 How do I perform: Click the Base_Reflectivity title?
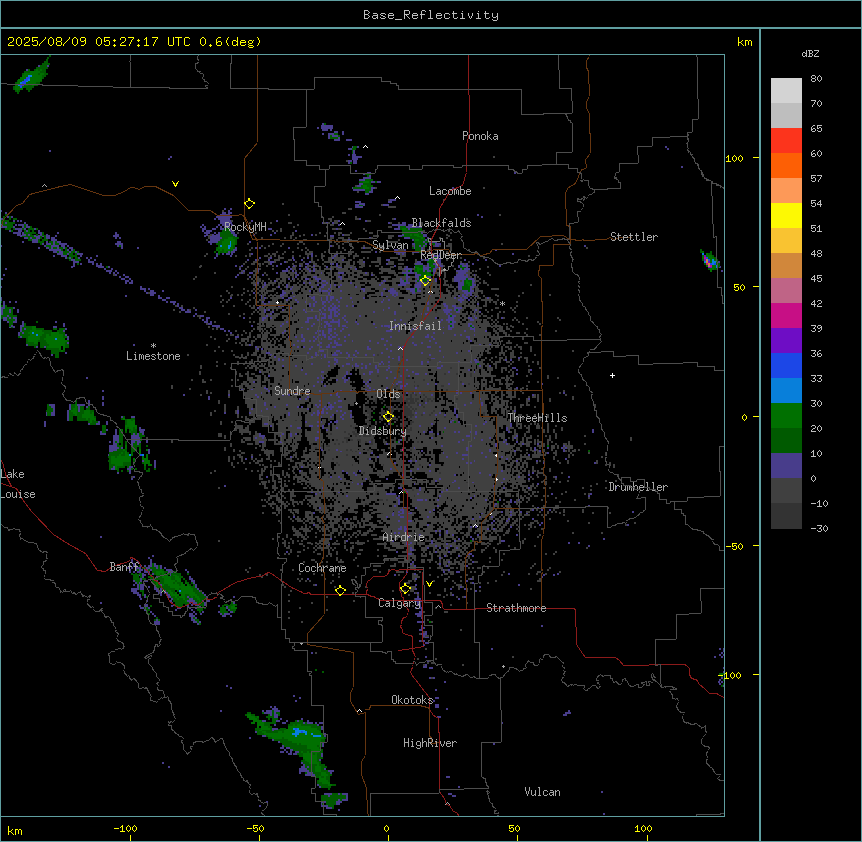point(431,15)
